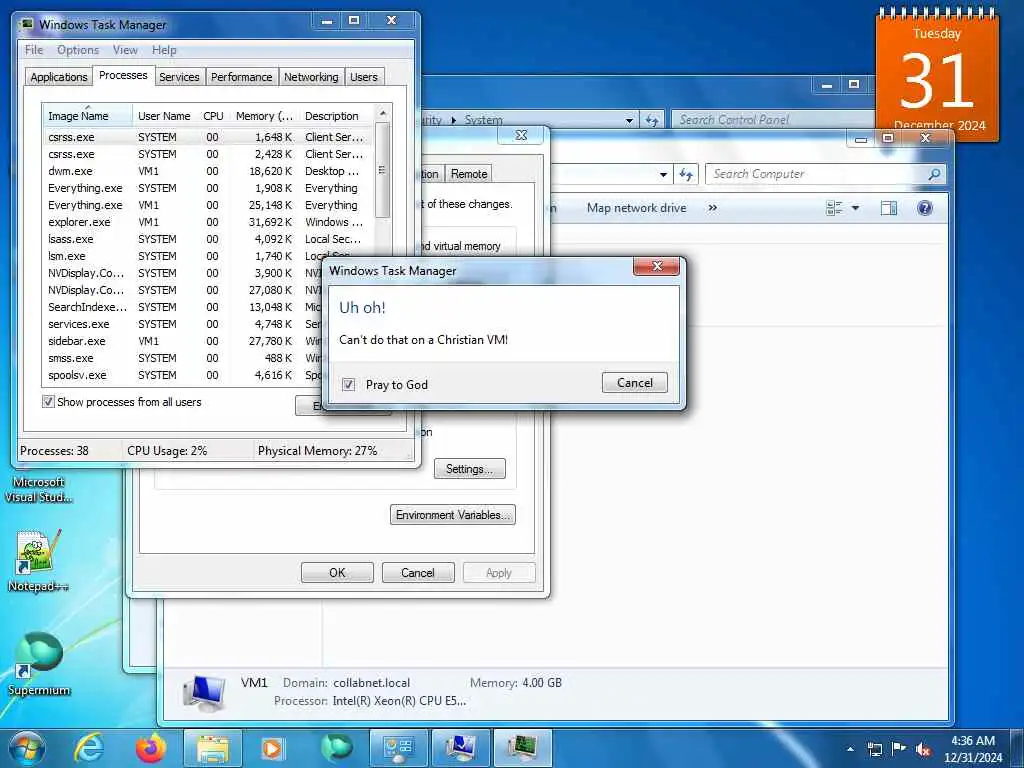Open the Supermium desktop shortcut
Screen dimensions: 1024x768
coord(38,664)
